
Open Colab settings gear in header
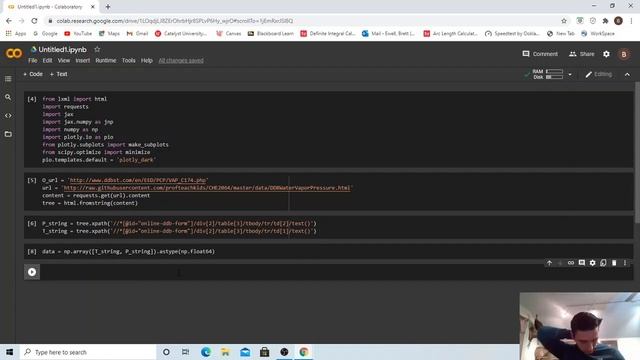tap(607, 54)
